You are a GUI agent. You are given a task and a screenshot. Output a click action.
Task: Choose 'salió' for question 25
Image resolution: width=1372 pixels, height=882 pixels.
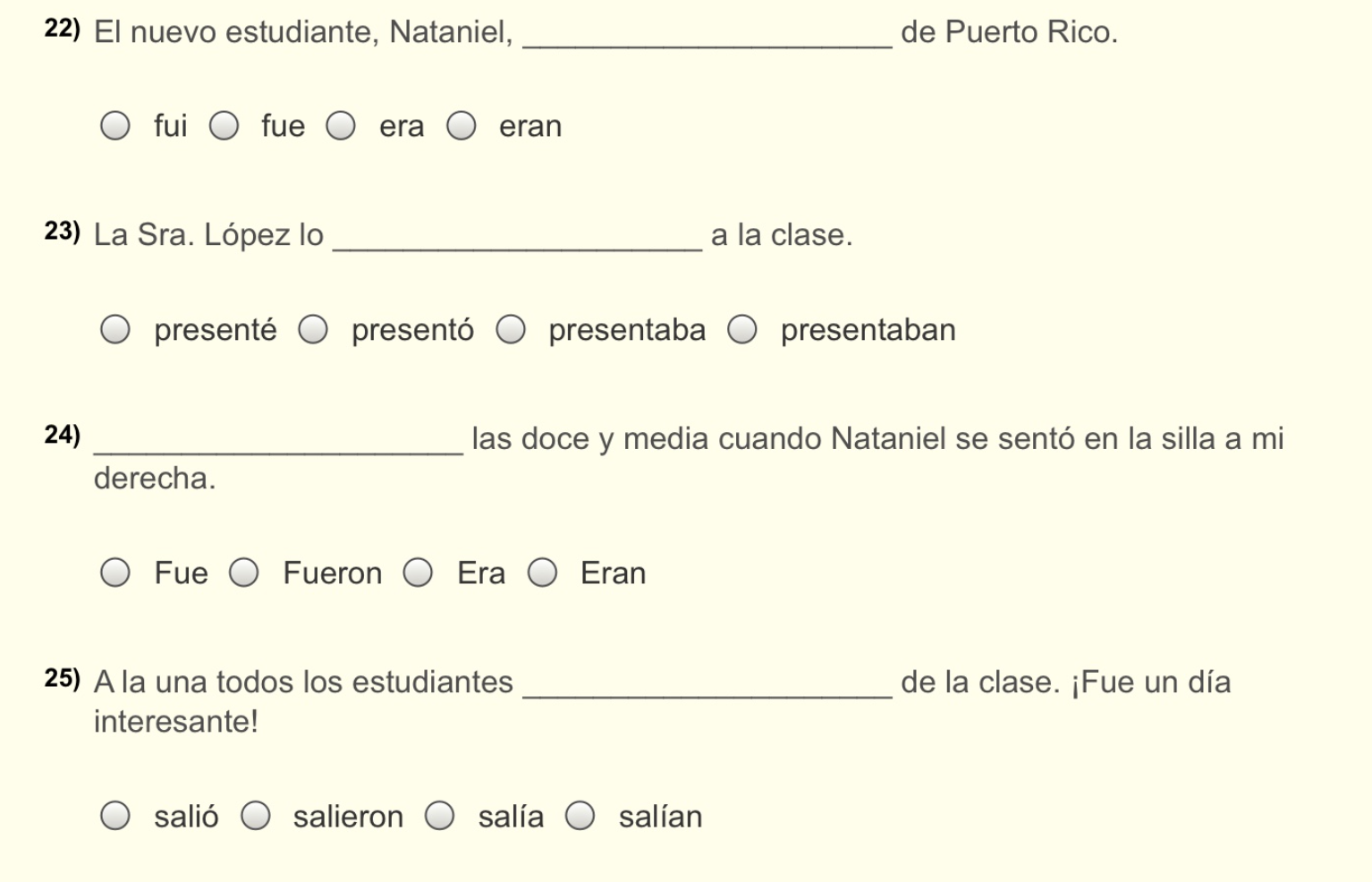115,816
